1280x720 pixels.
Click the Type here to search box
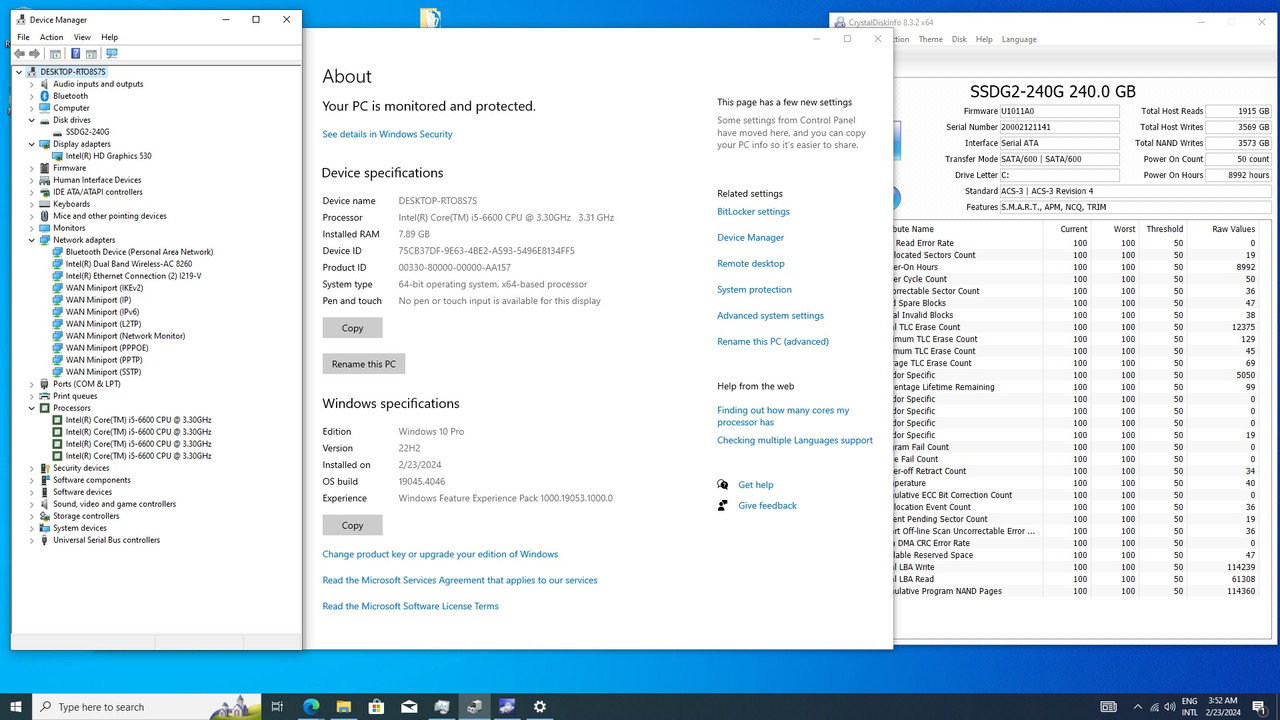click(x=147, y=706)
